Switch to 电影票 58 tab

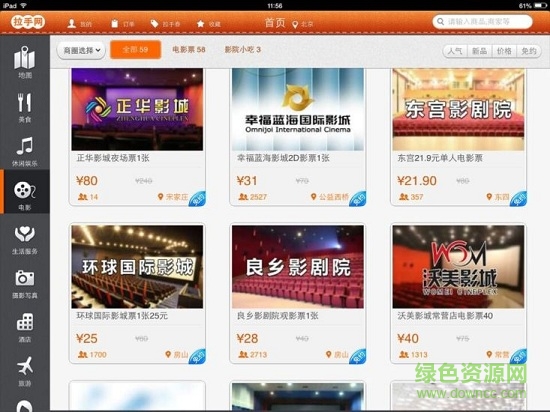pos(189,49)
